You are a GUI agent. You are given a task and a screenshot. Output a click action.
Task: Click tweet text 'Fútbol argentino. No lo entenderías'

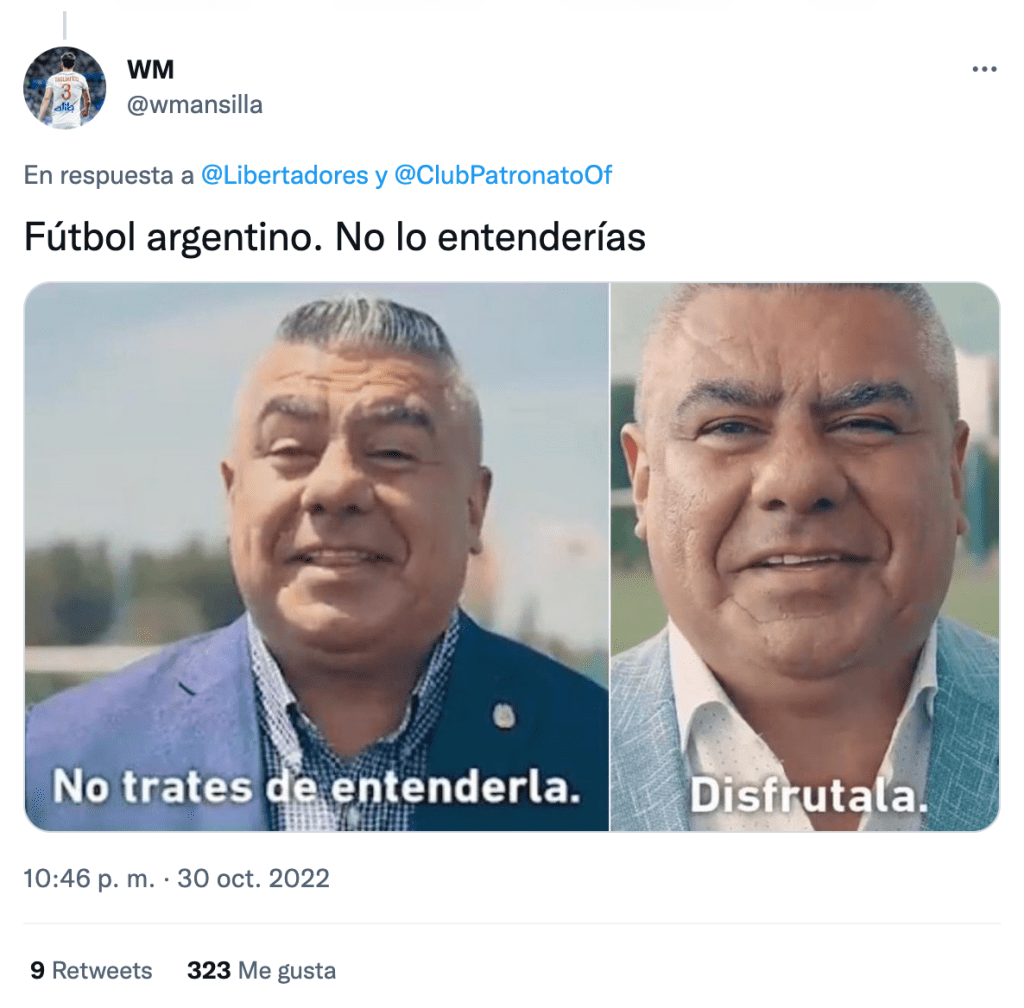334,236
